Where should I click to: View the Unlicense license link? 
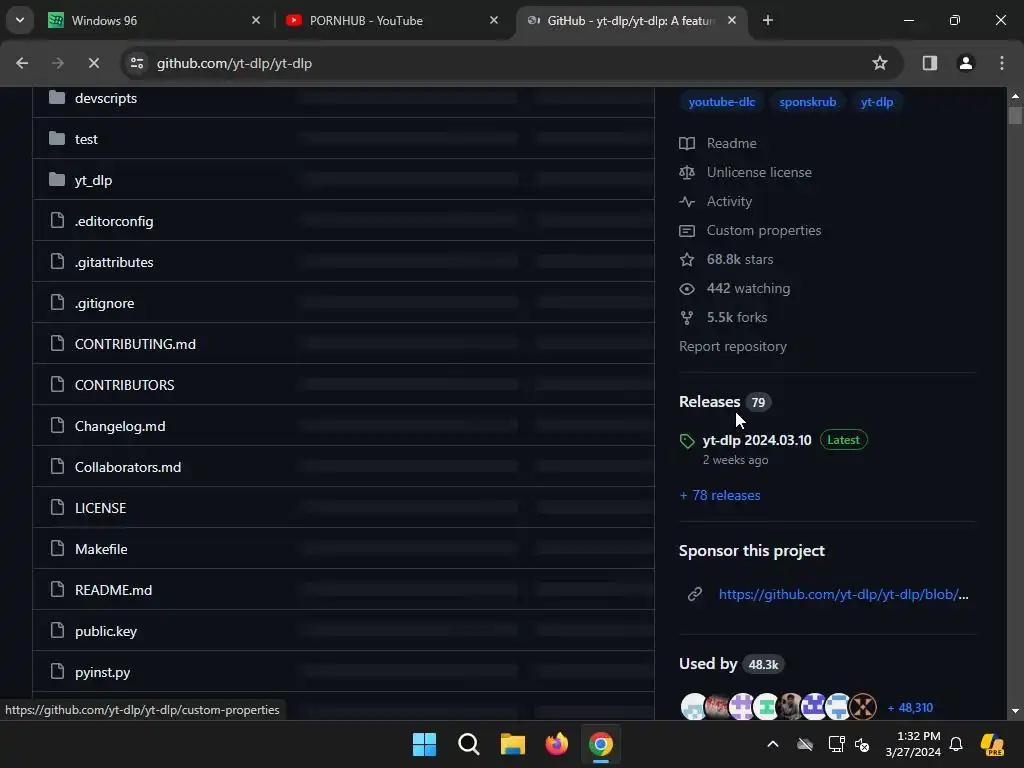(x=759, y=172)
